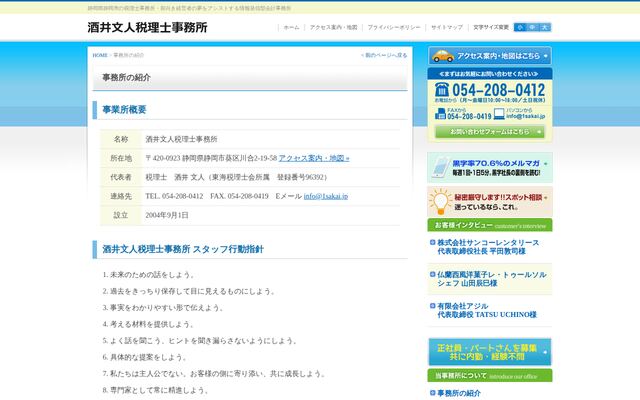Click guideline 1. 未来のための話をしよう。
This screenshot has height=400, width=640.
(149, 275)
